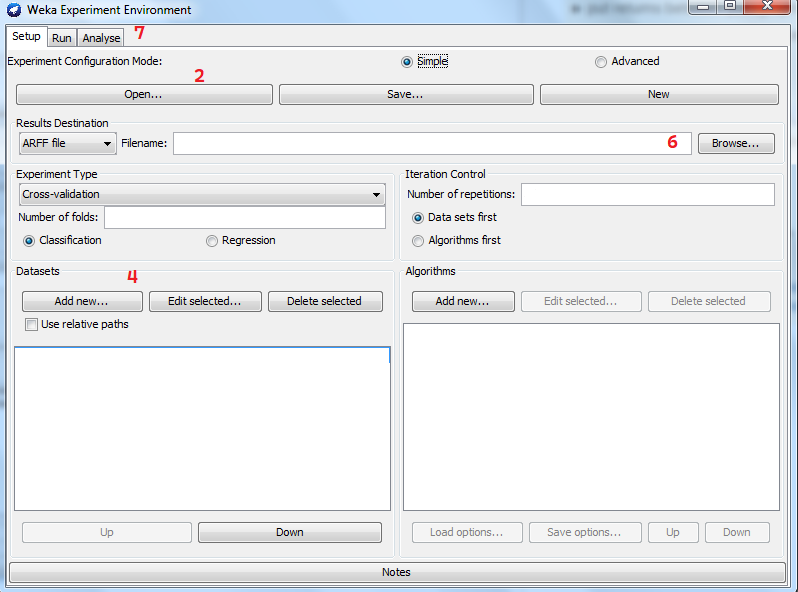The height and width of the screenshot is (592, 798).
Task: Minimize the Weka Experiment Environment window
Action: coord(703,7)
